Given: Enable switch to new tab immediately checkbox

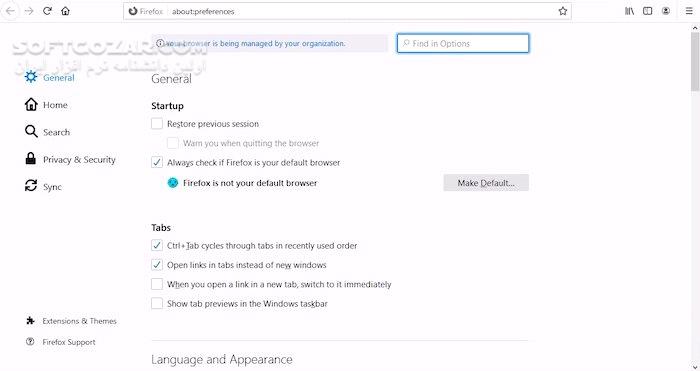Looking at the screenshot, I should 157,284.
